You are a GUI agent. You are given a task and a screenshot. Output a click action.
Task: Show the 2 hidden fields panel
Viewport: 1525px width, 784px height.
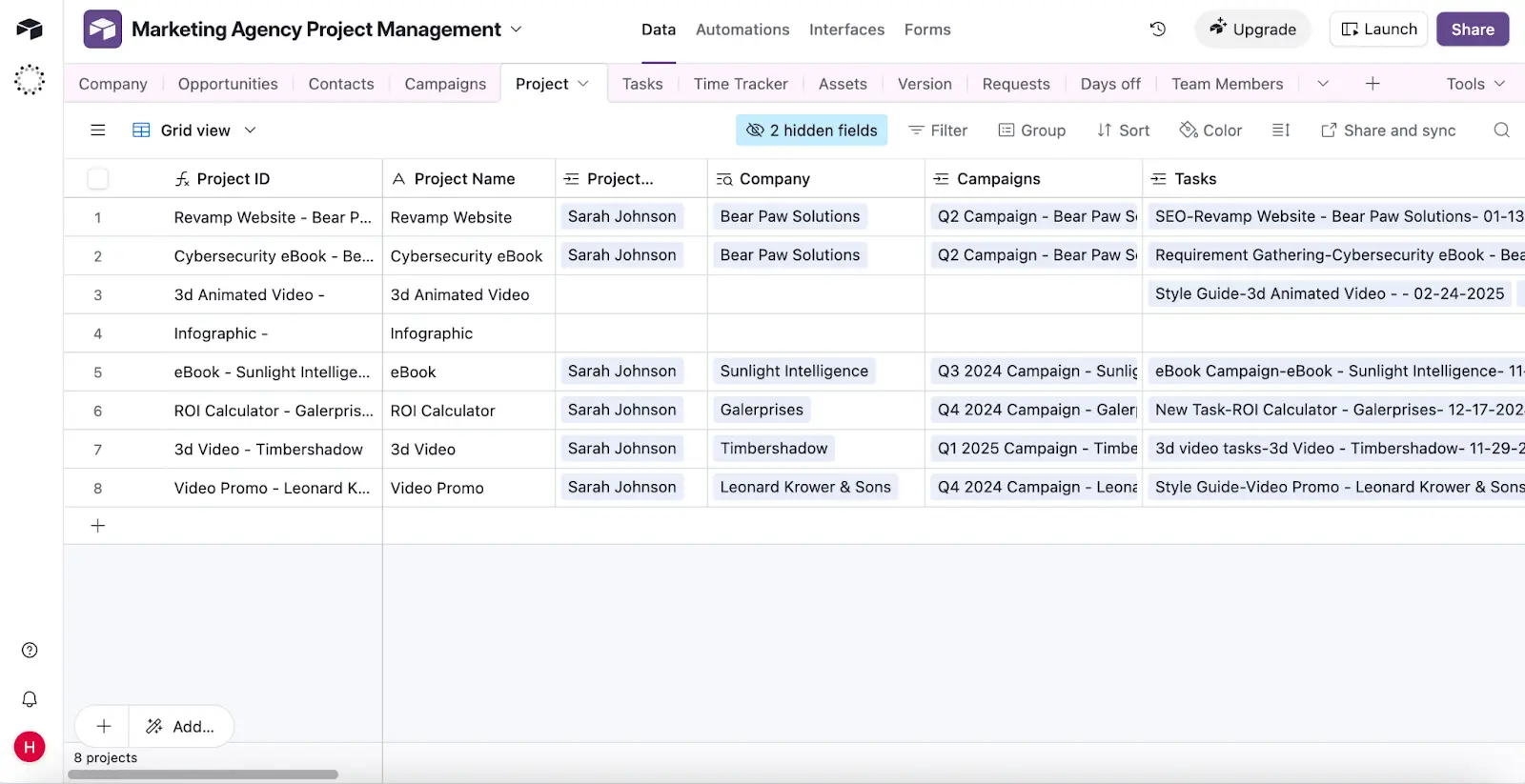coord(811,131)
